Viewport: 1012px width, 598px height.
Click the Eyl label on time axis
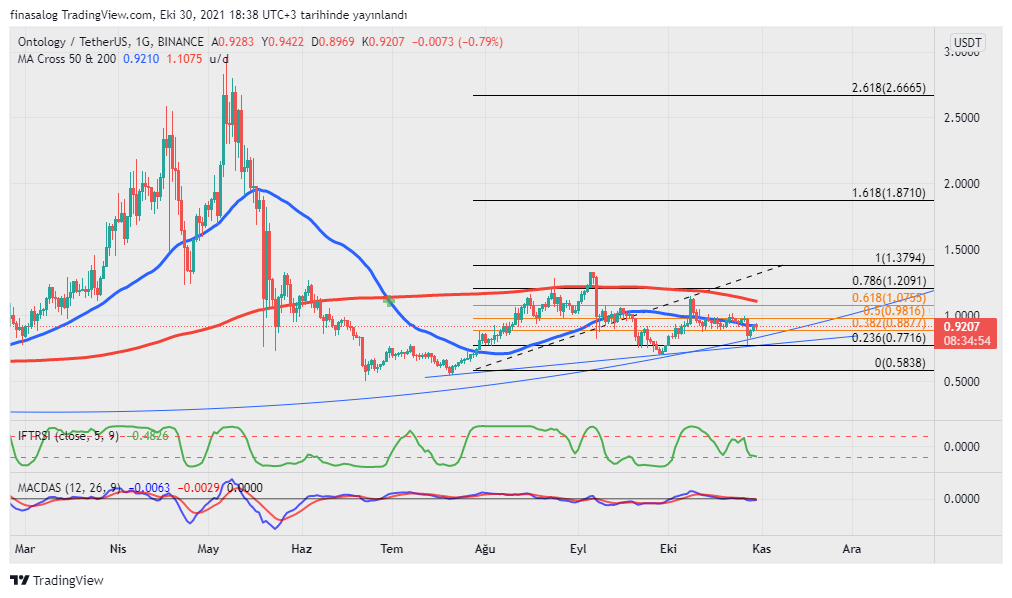point(578,549)
